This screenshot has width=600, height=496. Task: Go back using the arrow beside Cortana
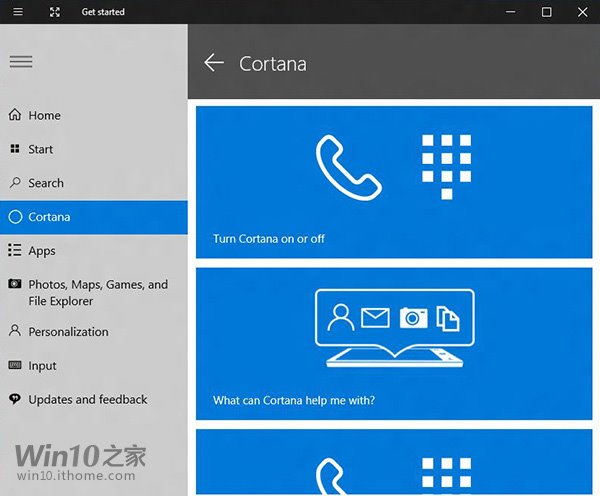214,62
